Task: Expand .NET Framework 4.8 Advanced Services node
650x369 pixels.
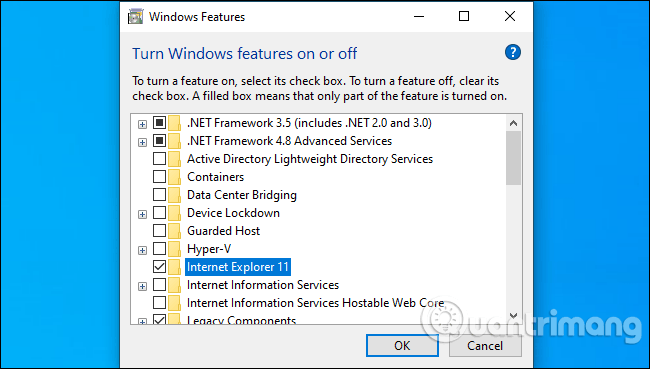Action: pyautogui.click(x=142, y=142)
